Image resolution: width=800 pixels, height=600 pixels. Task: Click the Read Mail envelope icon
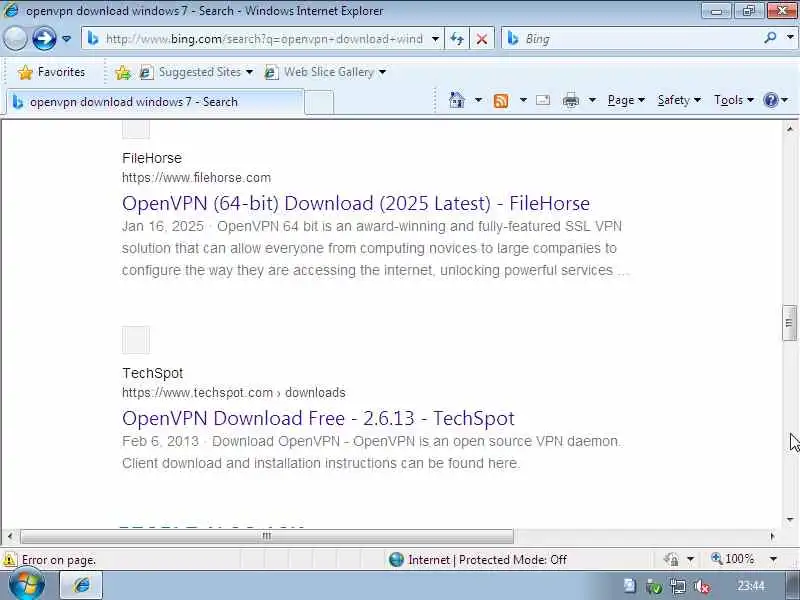pyautogui.click(x=543, y=100)
